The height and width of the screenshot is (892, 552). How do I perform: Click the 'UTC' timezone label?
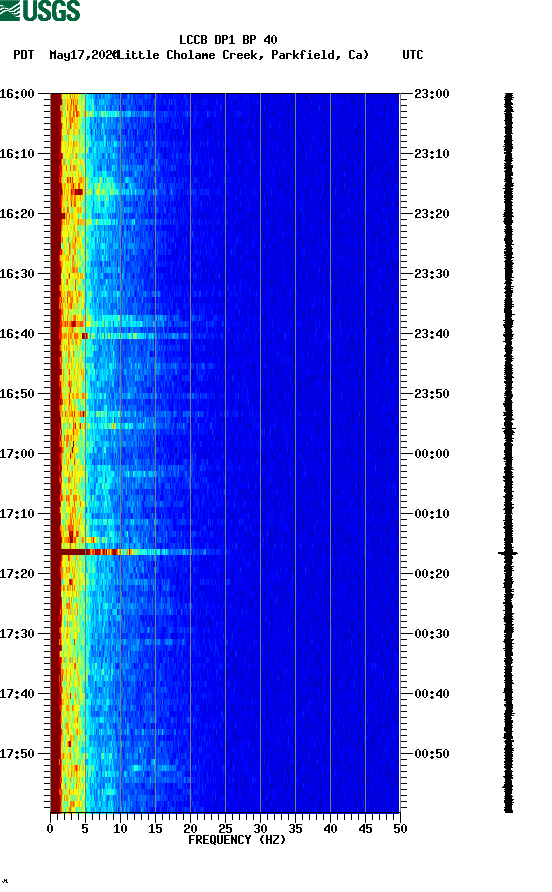pos(413,55)
